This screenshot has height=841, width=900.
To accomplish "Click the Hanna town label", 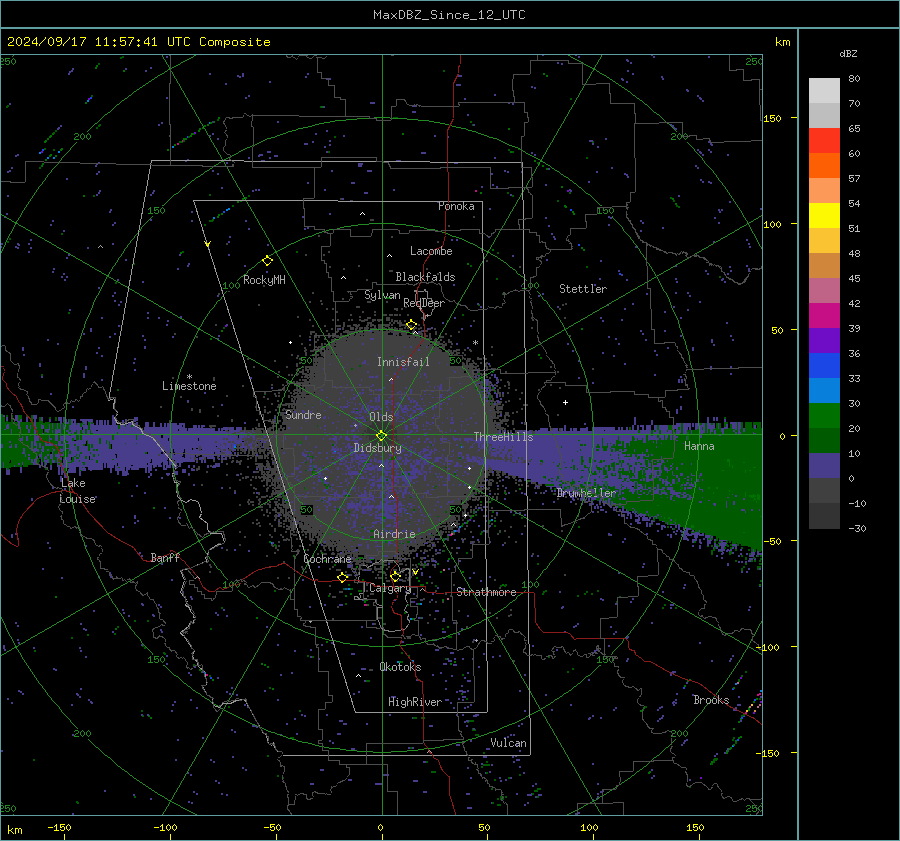I will point(699,446).
